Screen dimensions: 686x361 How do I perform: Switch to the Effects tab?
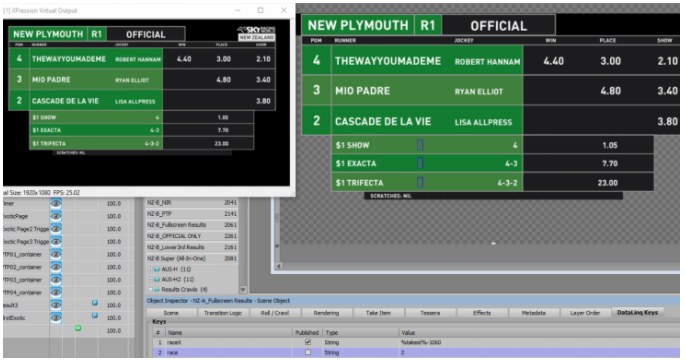click(x=482, y=313)
